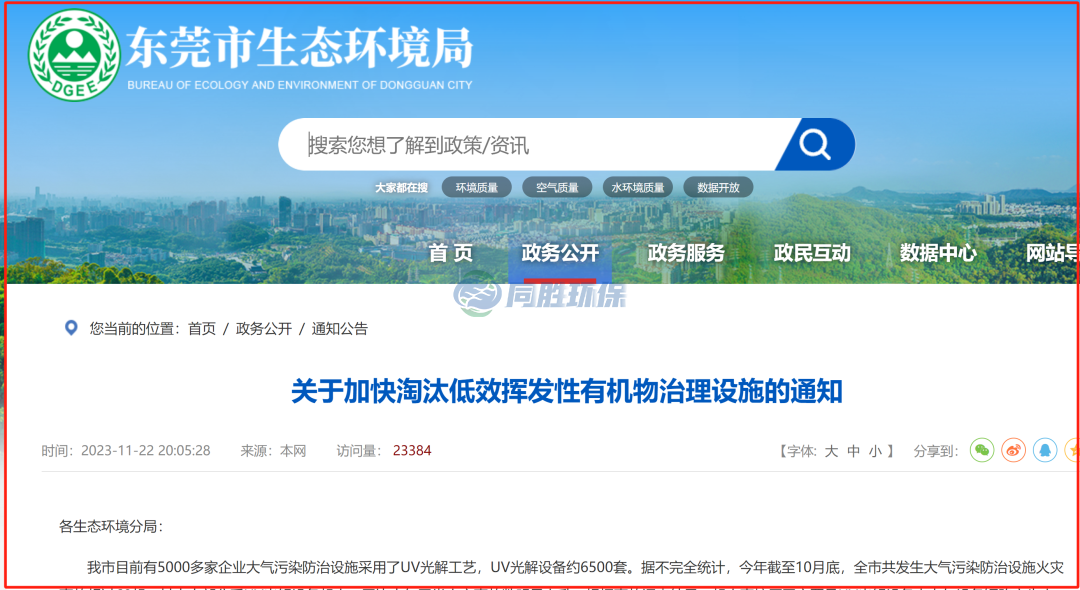Share the article via the WeChat icon
The height and width of the screenshot is (590, 1080).
[x=982, y=450]
